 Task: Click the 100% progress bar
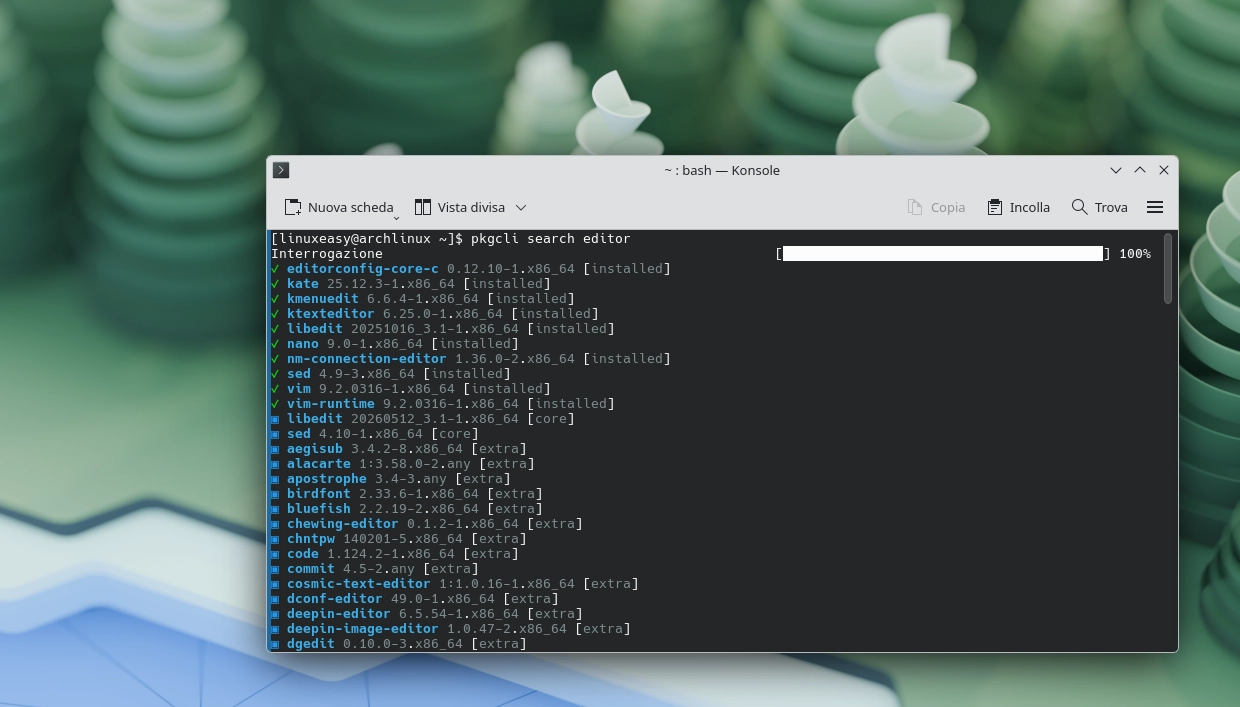(942, 254)
